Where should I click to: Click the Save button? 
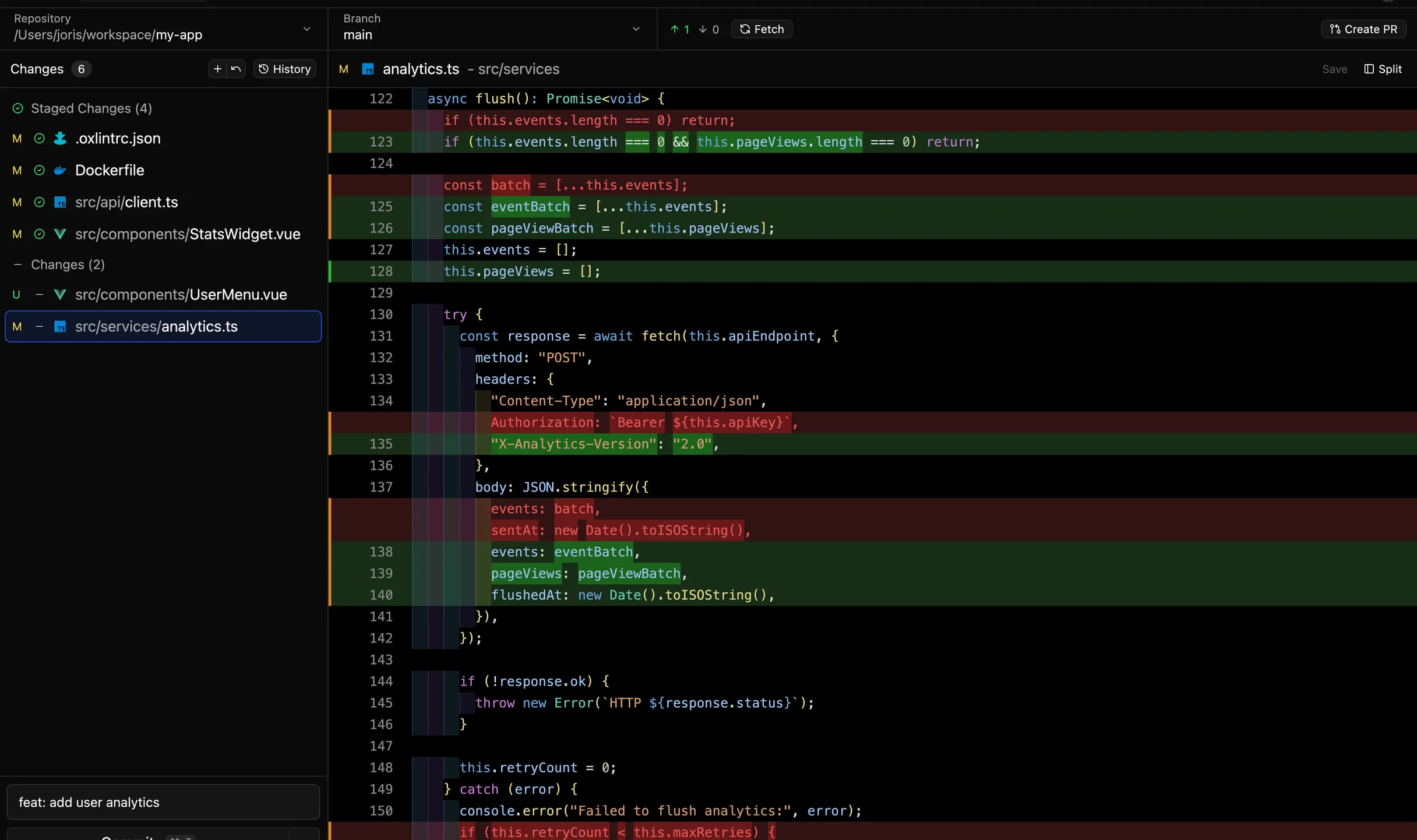click(x=1334, y=69)
